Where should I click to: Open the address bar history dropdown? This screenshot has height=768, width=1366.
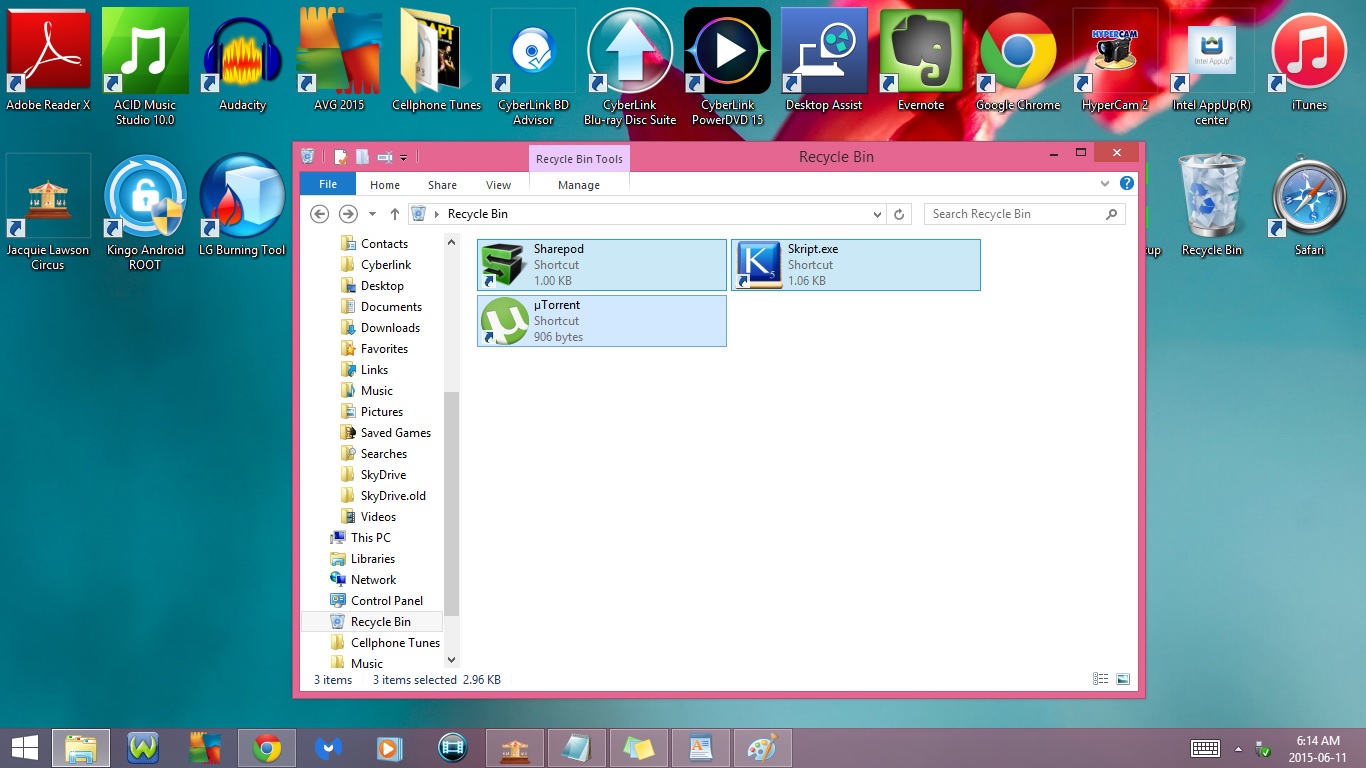(x=878, y=214)
